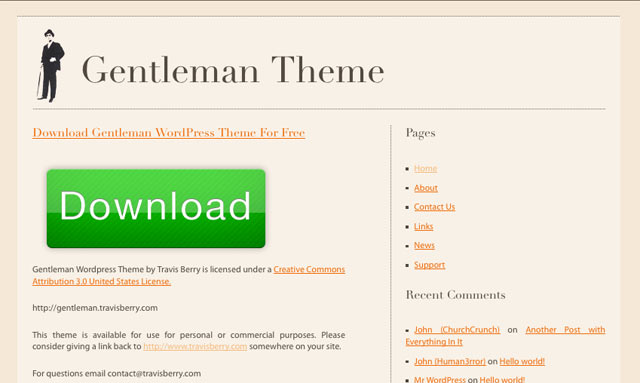This screenshot has width=640, height=383.
Task: Open the Creative Commons Attribution license link
Action: 189,275
